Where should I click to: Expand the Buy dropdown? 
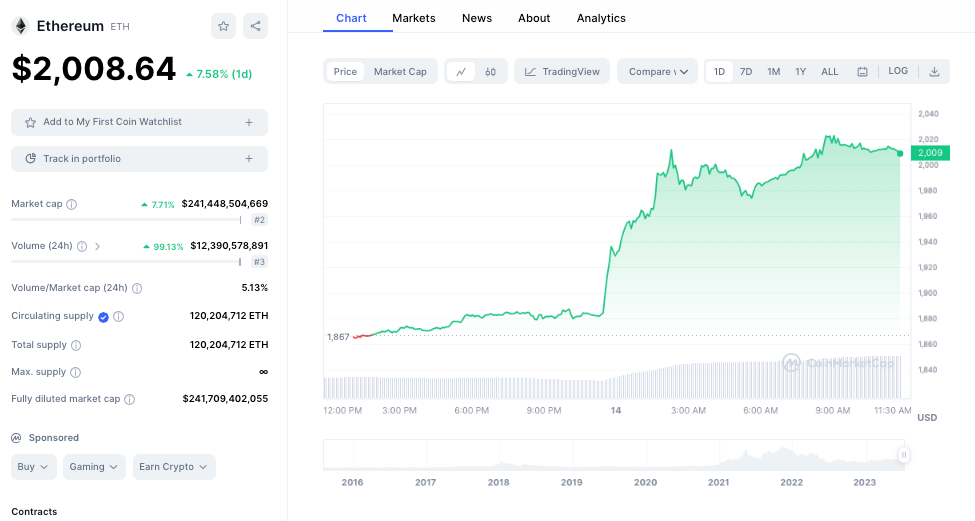[x=34, y=467]
